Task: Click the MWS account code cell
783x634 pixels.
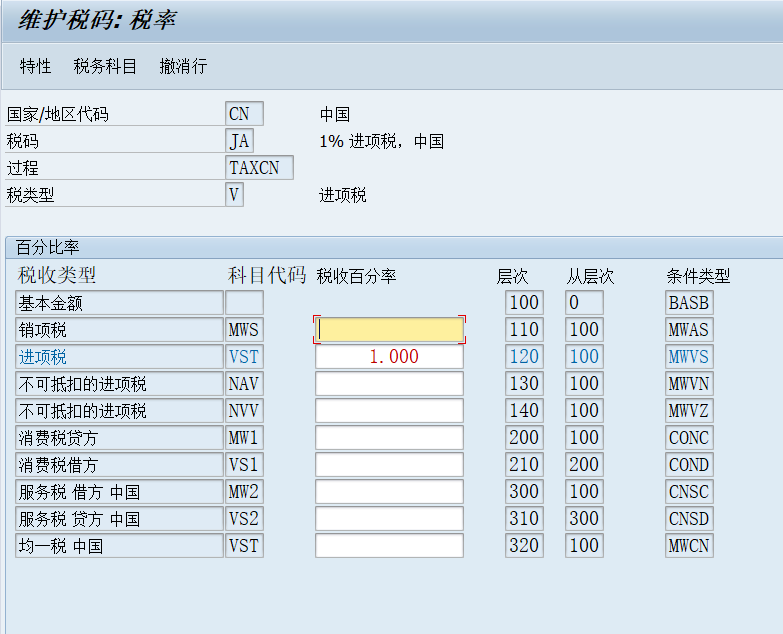Action: 244,329
